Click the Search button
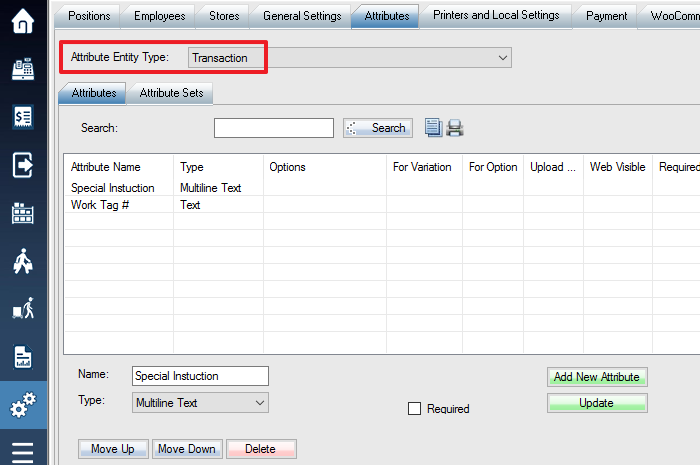Image resolution: width=700 pixels, height=465 pixels. [378, 128]
